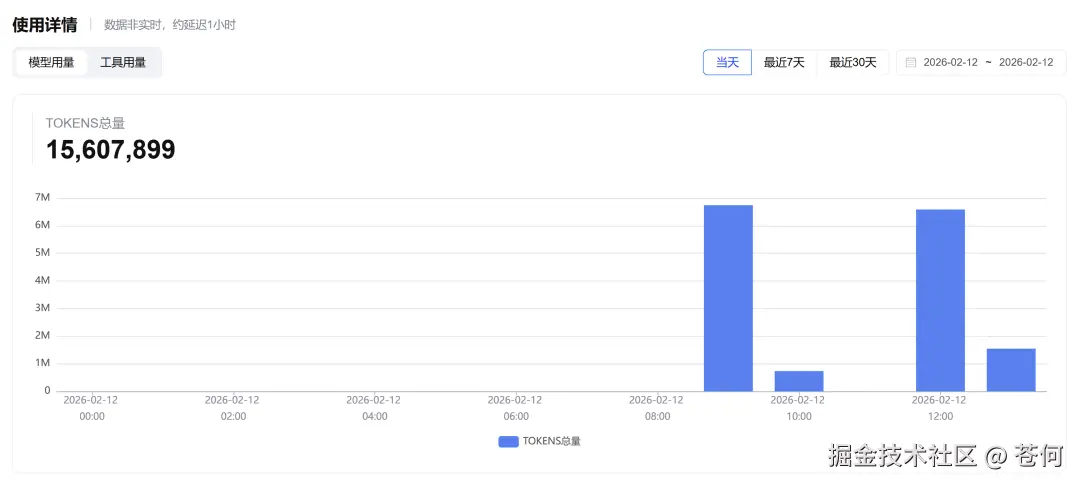
Task: Click the 掘金技术社区 watermark text
Action: [902, 456]
